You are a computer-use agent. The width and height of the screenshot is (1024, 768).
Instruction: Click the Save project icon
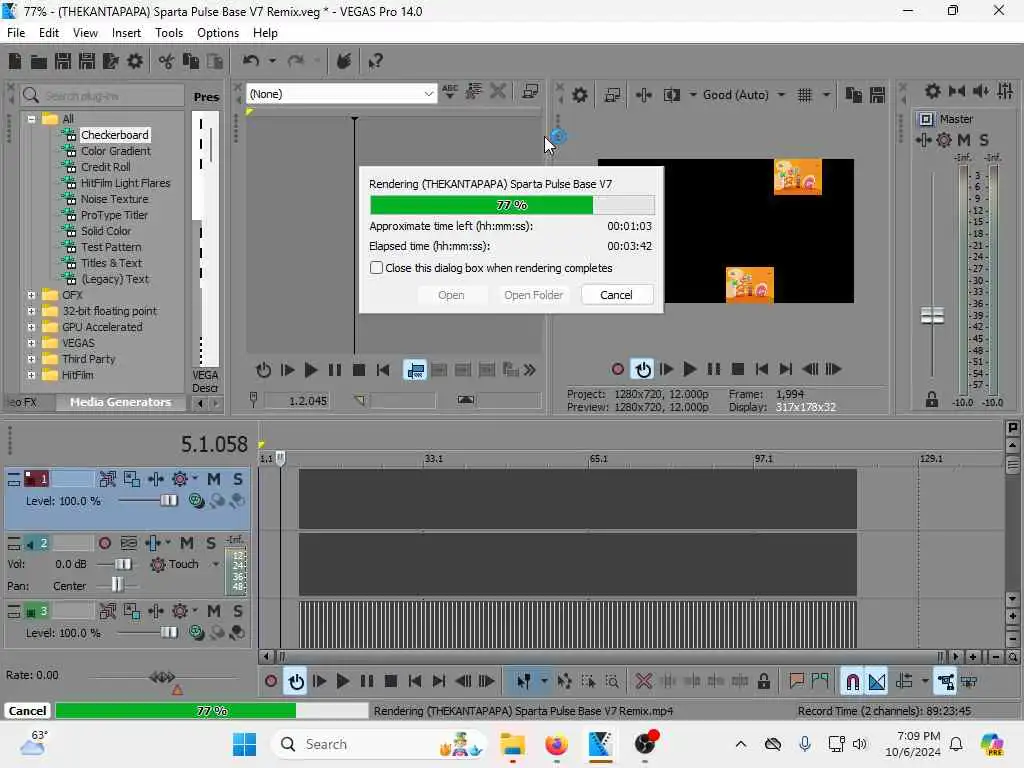tap(63, 61)
